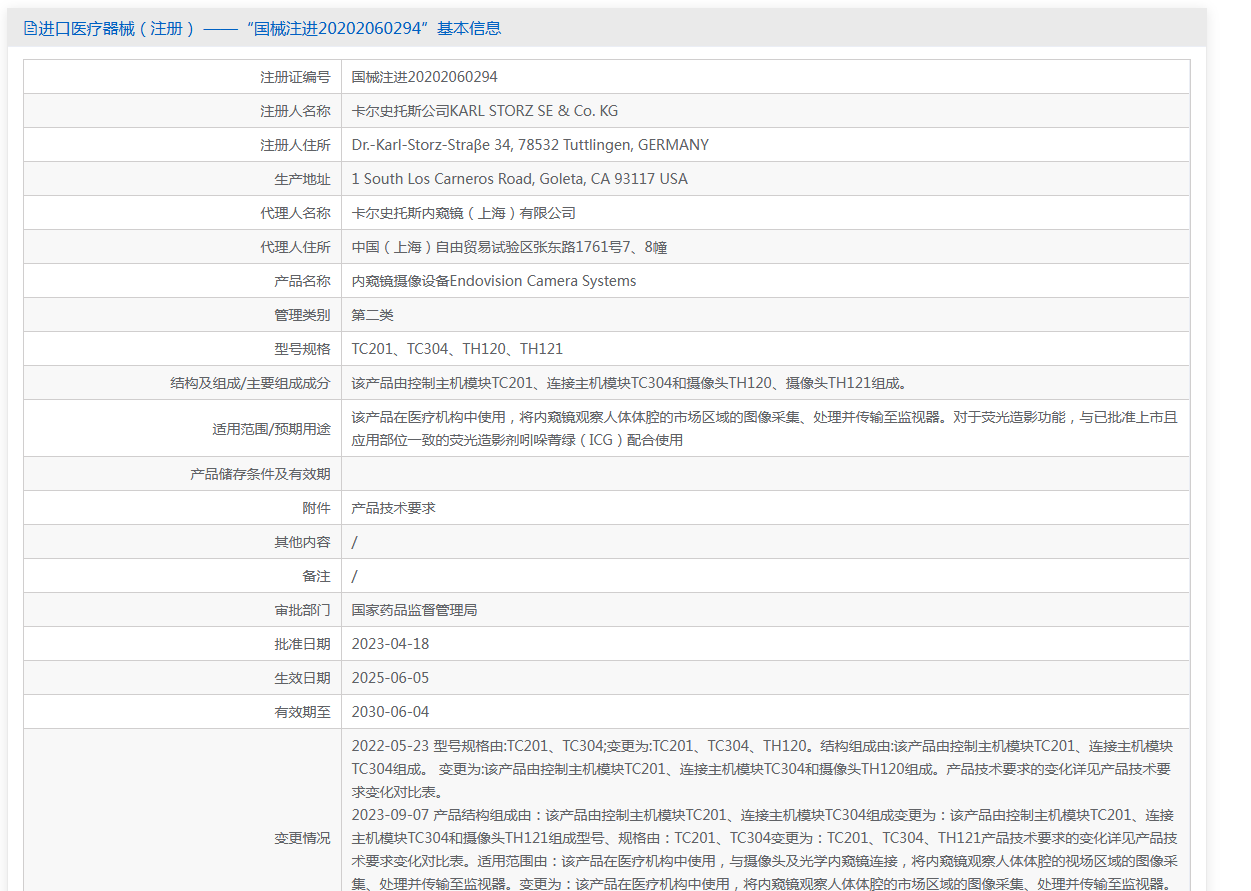Click the 产品名称 label
Viewport: 1251px width, 891px height.
(302, 281)
